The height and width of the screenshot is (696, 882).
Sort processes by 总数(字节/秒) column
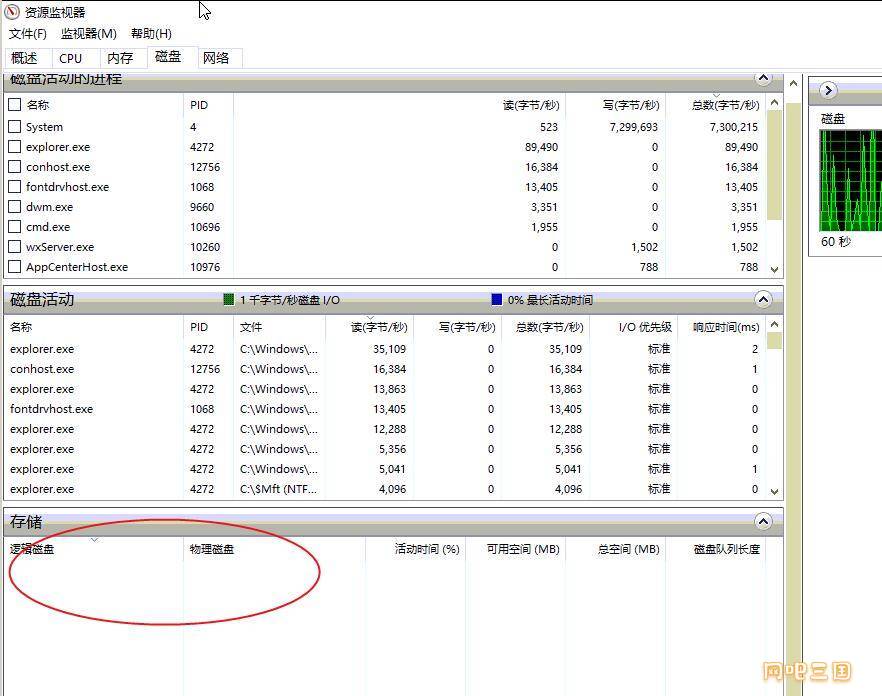point(725,105)
